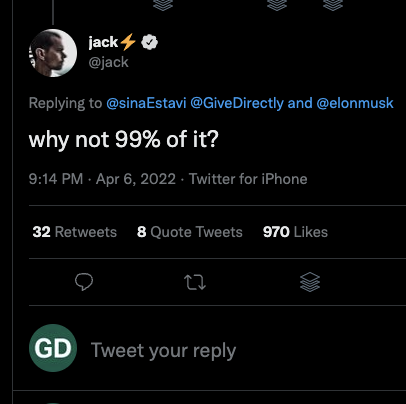This screenshot has width=406, height=404.
Task: Click the top-middle stacked layers icon
Action: coord(277,5)
